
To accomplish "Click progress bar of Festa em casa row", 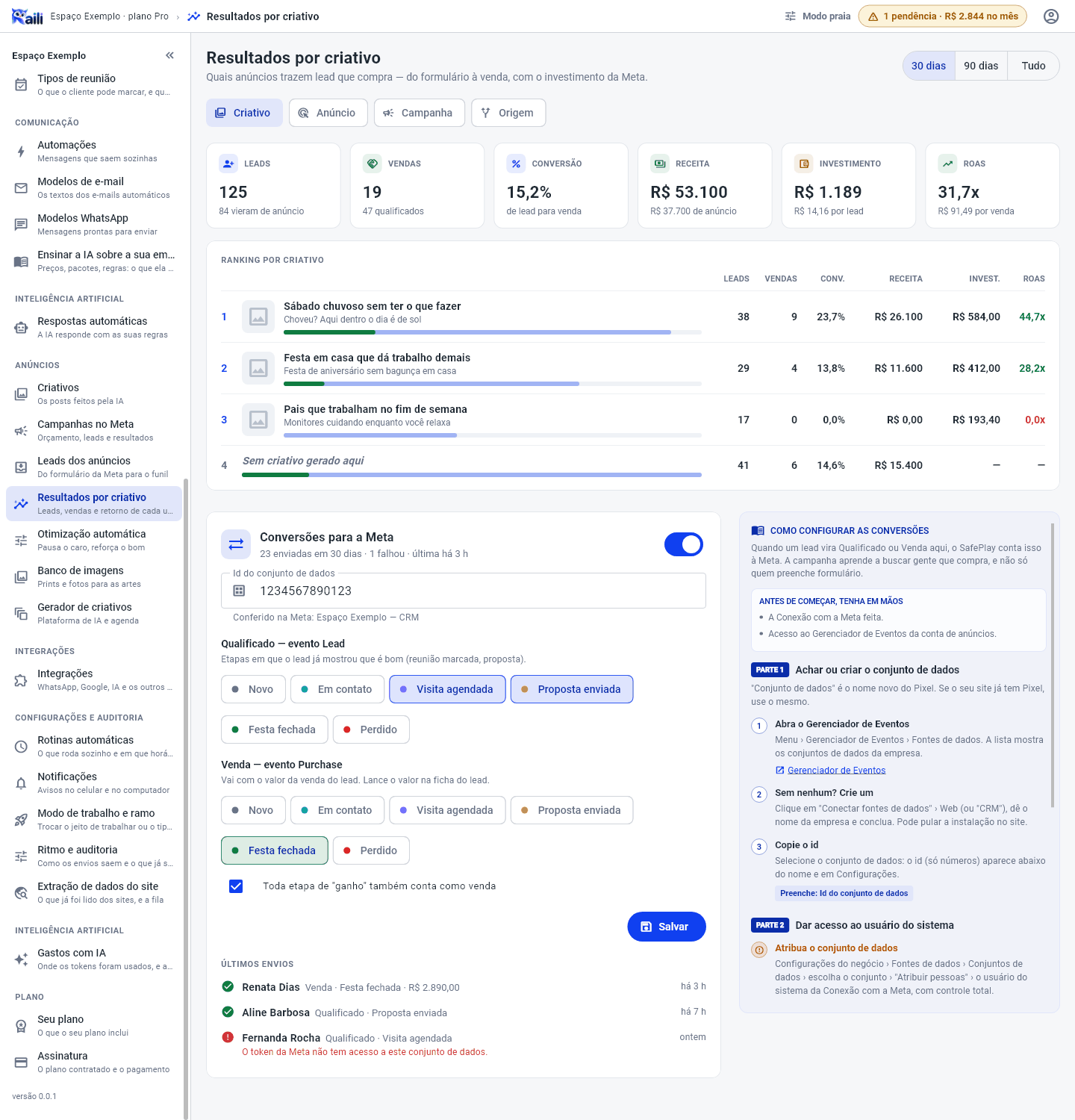I will pos(493,384).
